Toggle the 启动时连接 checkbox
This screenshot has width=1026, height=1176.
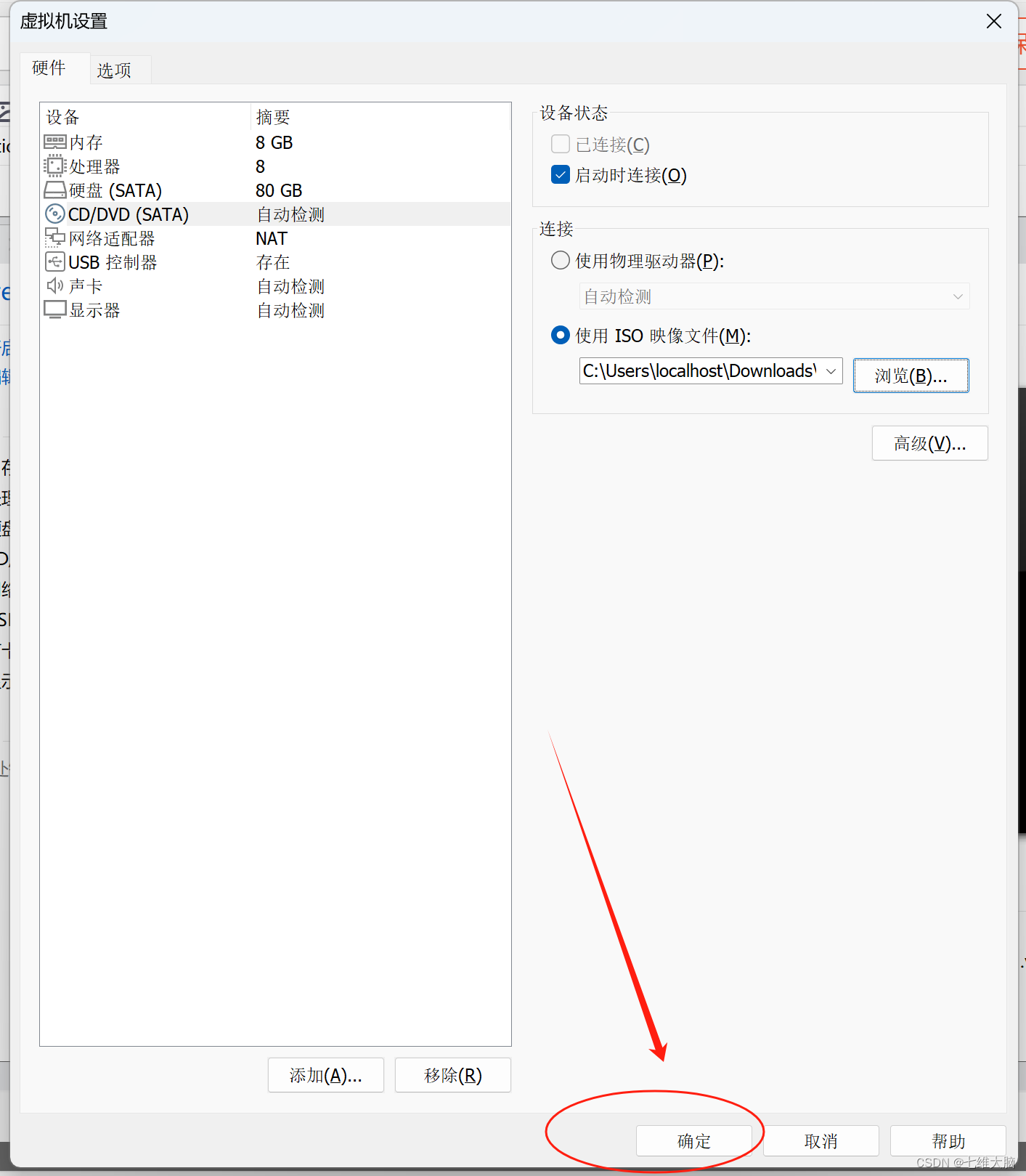click(x=561, y=175)
